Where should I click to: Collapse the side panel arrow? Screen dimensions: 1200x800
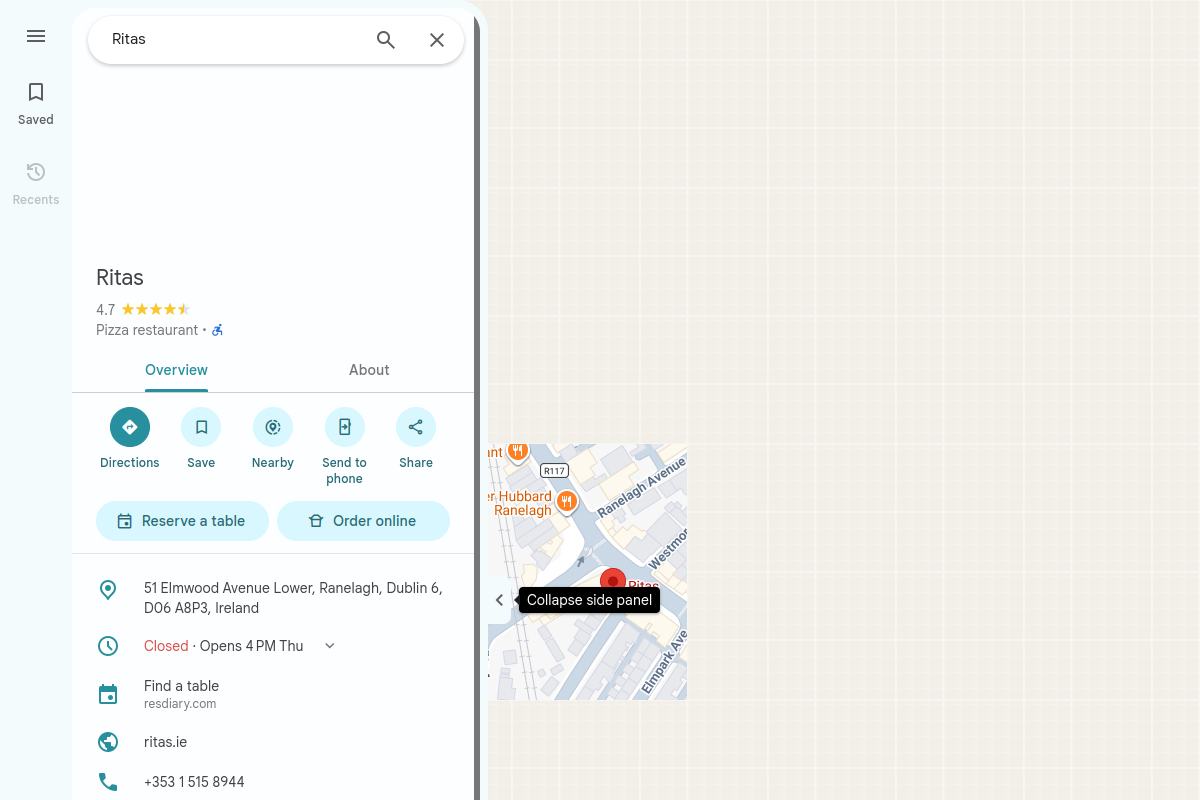click(x=500, y=600)
